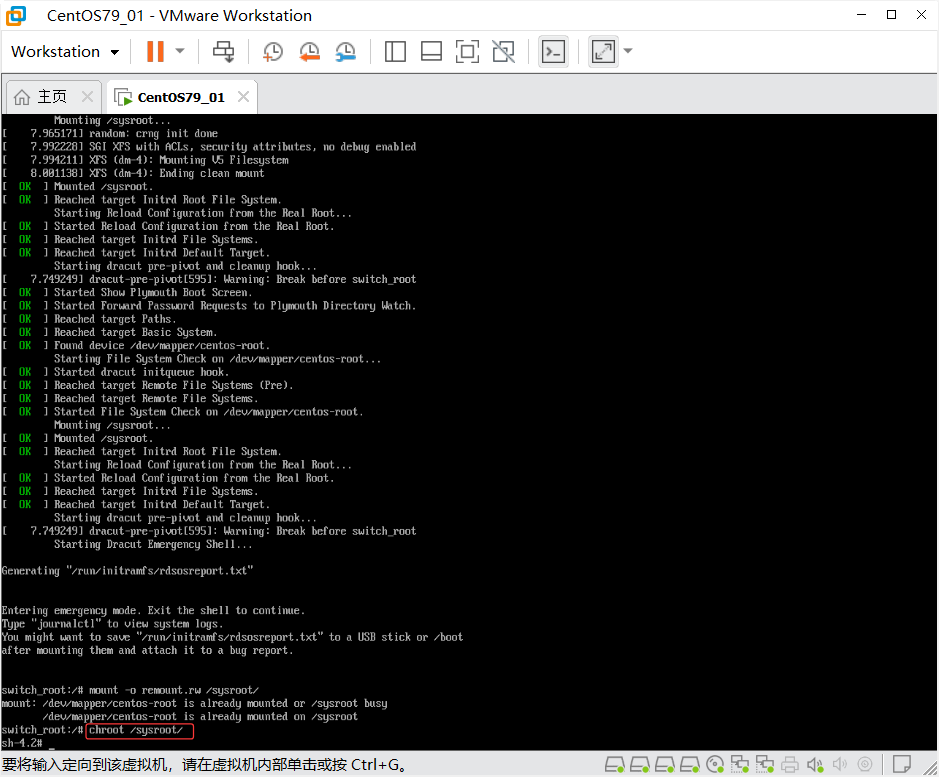The image size is (939, 777).
Task: Click 'Started Show Plymouth Boot Screen.' line
Action: (x=153, y=293)
